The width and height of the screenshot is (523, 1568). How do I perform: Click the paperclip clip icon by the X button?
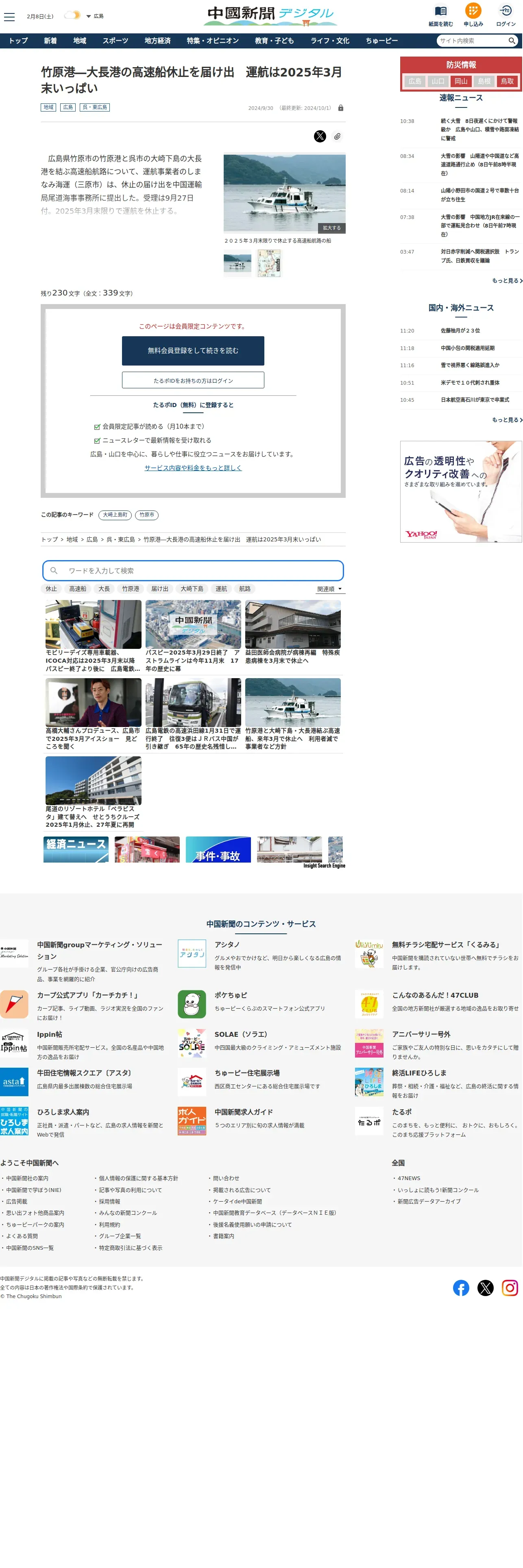pyautogui.click(x=337, y=136)
